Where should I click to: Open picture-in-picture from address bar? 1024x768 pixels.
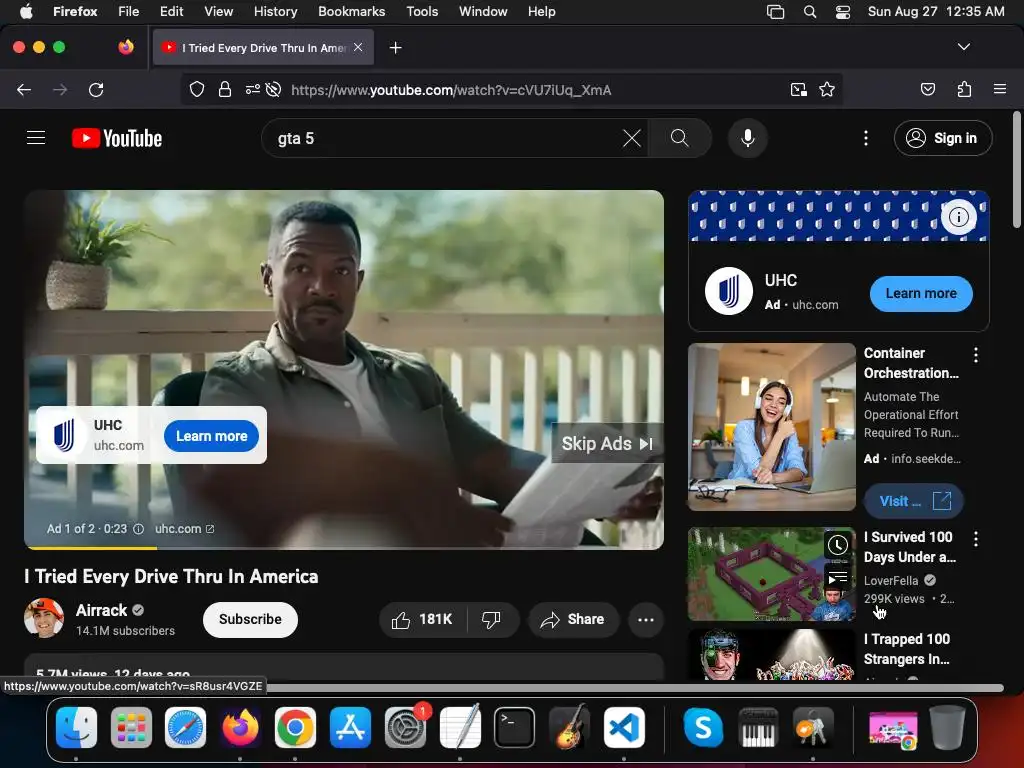pyautogui.click(x=798, y=89)
